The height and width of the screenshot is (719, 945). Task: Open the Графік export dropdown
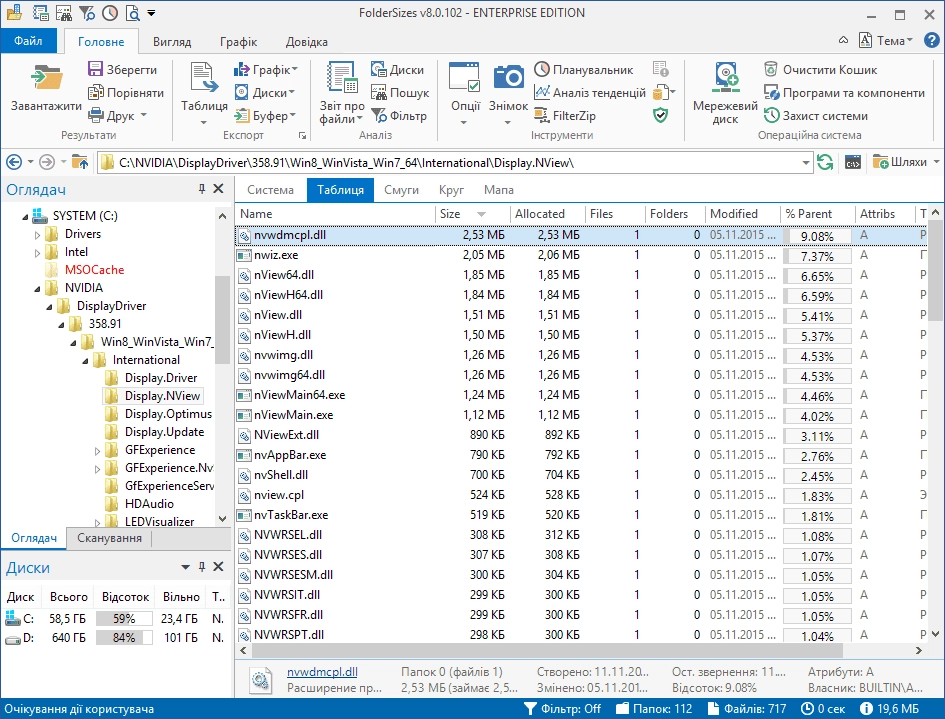click(265, 69)
